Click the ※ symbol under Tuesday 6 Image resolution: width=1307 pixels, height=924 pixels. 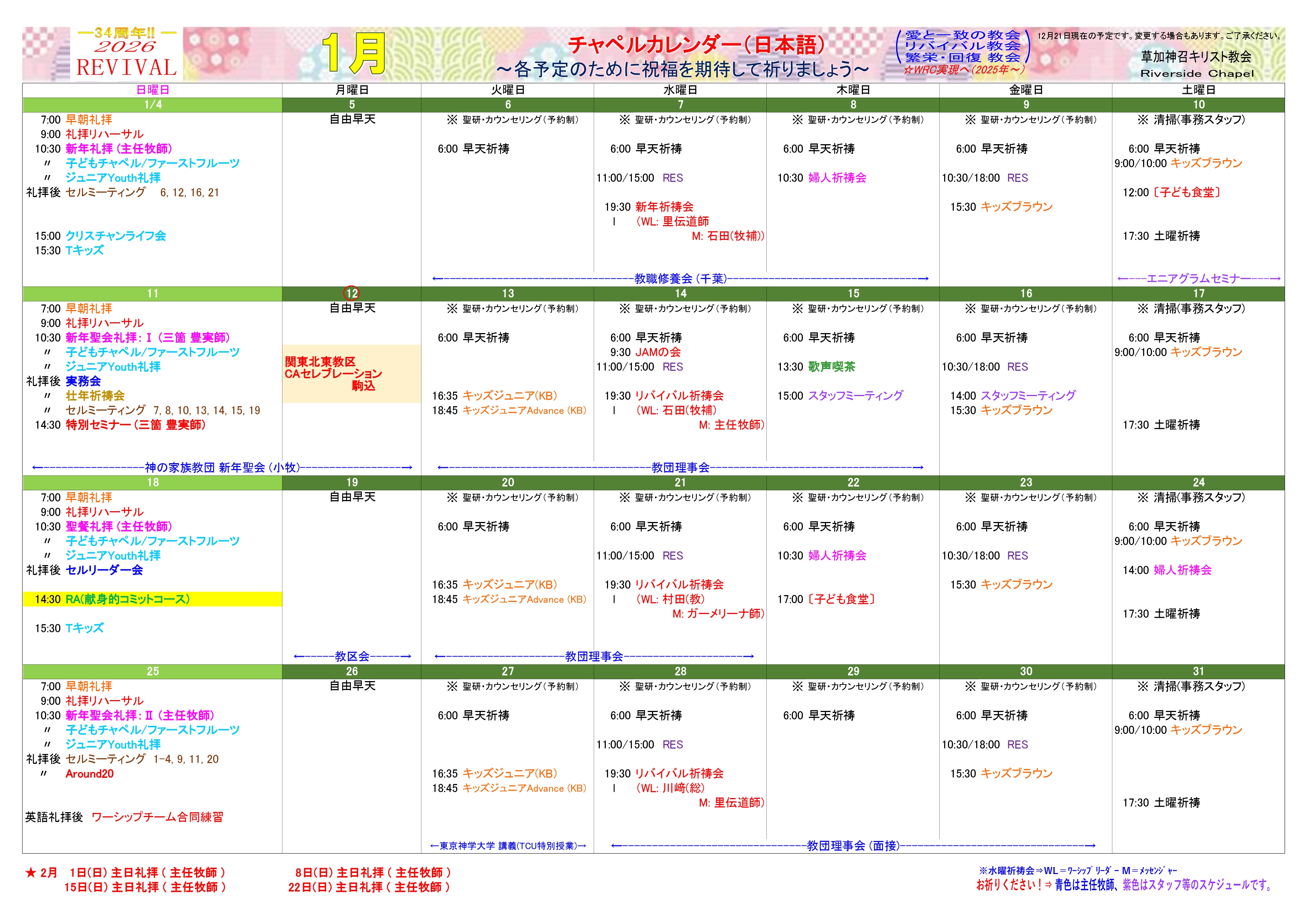pos(452,120)
